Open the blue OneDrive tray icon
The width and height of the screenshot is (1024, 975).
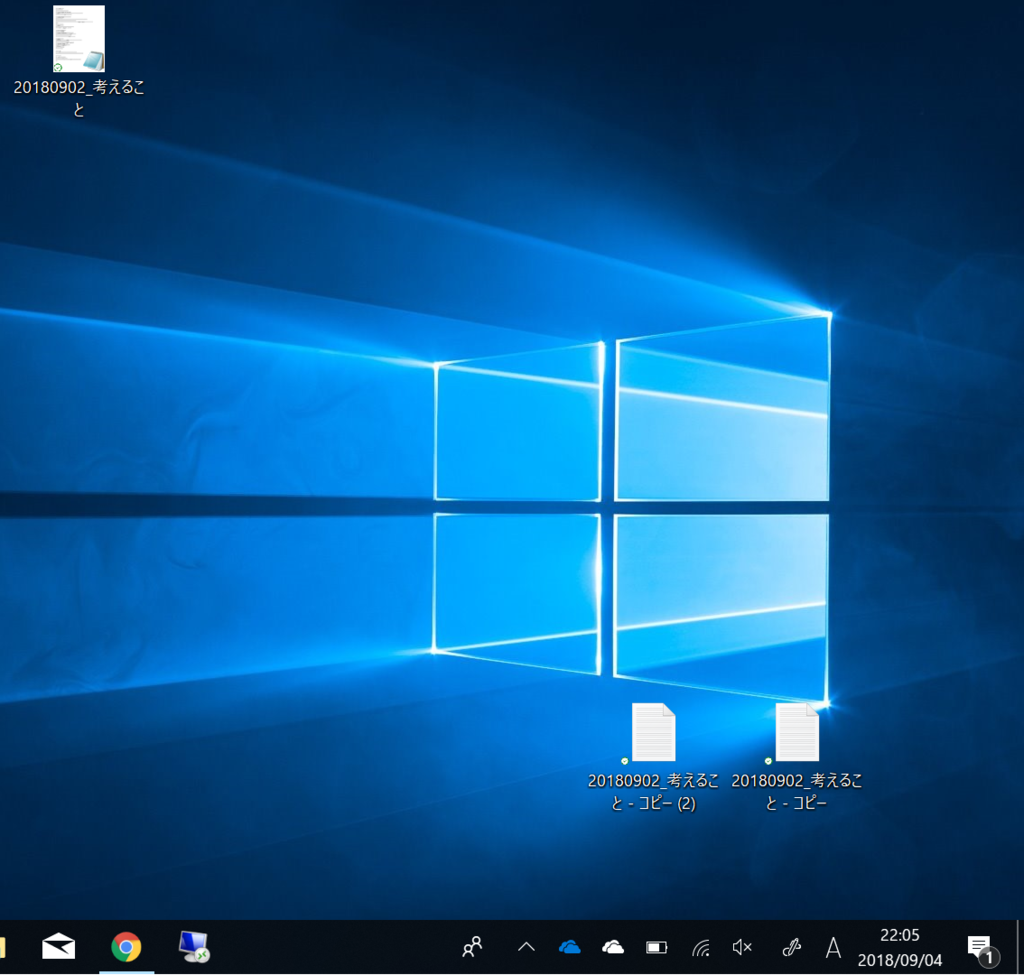[x=569, y=947]
